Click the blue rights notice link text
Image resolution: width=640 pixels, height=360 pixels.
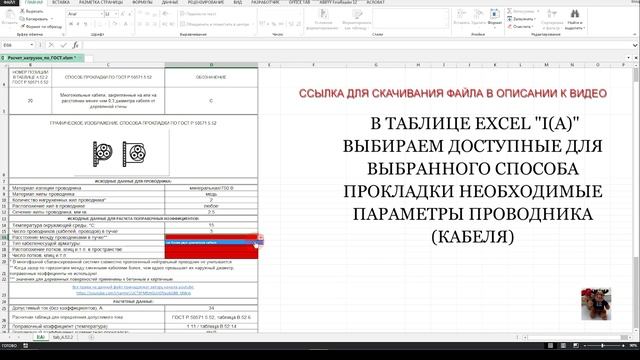click(133, 287)
